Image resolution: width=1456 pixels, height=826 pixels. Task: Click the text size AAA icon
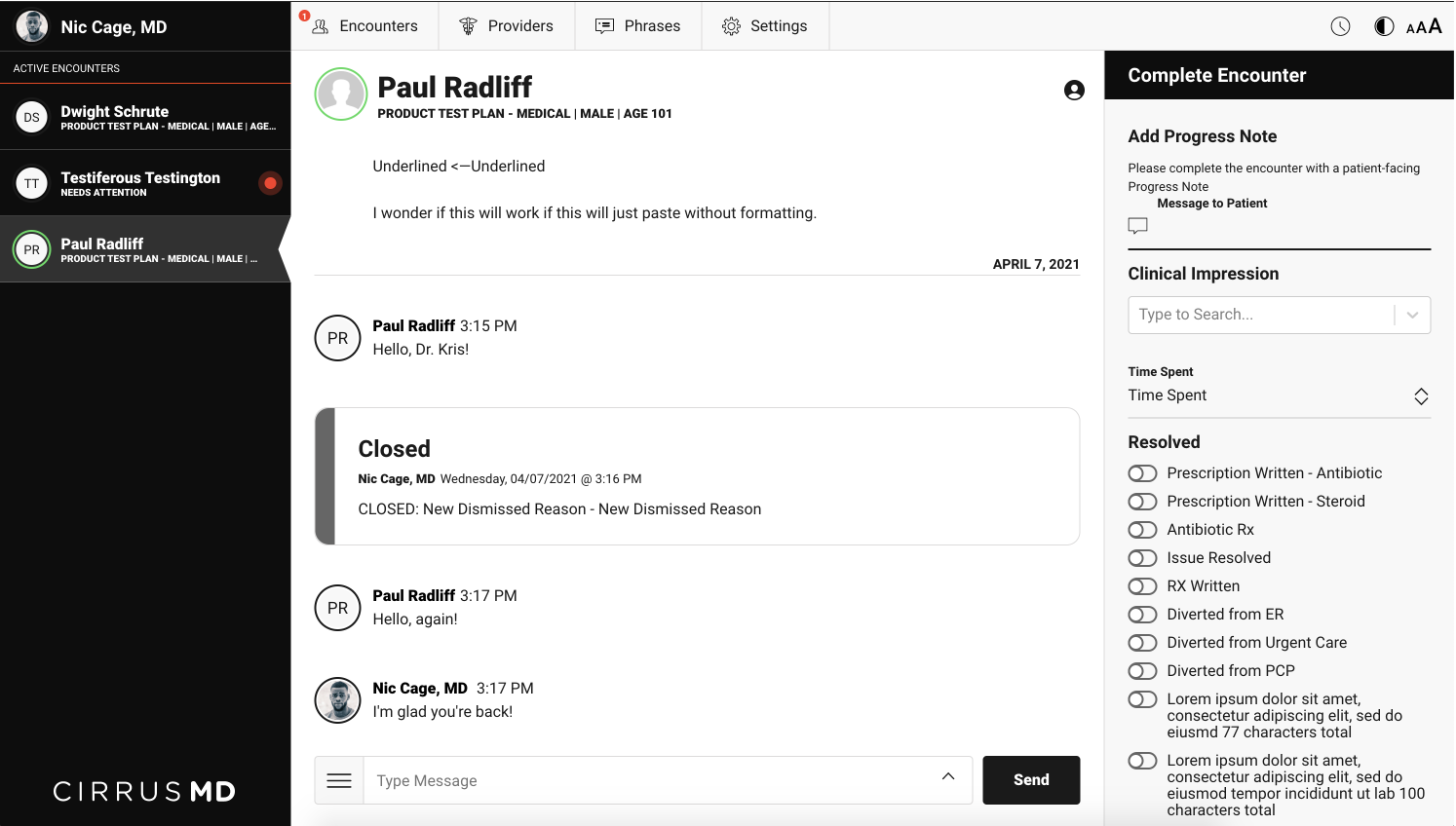coord(1424,26)
